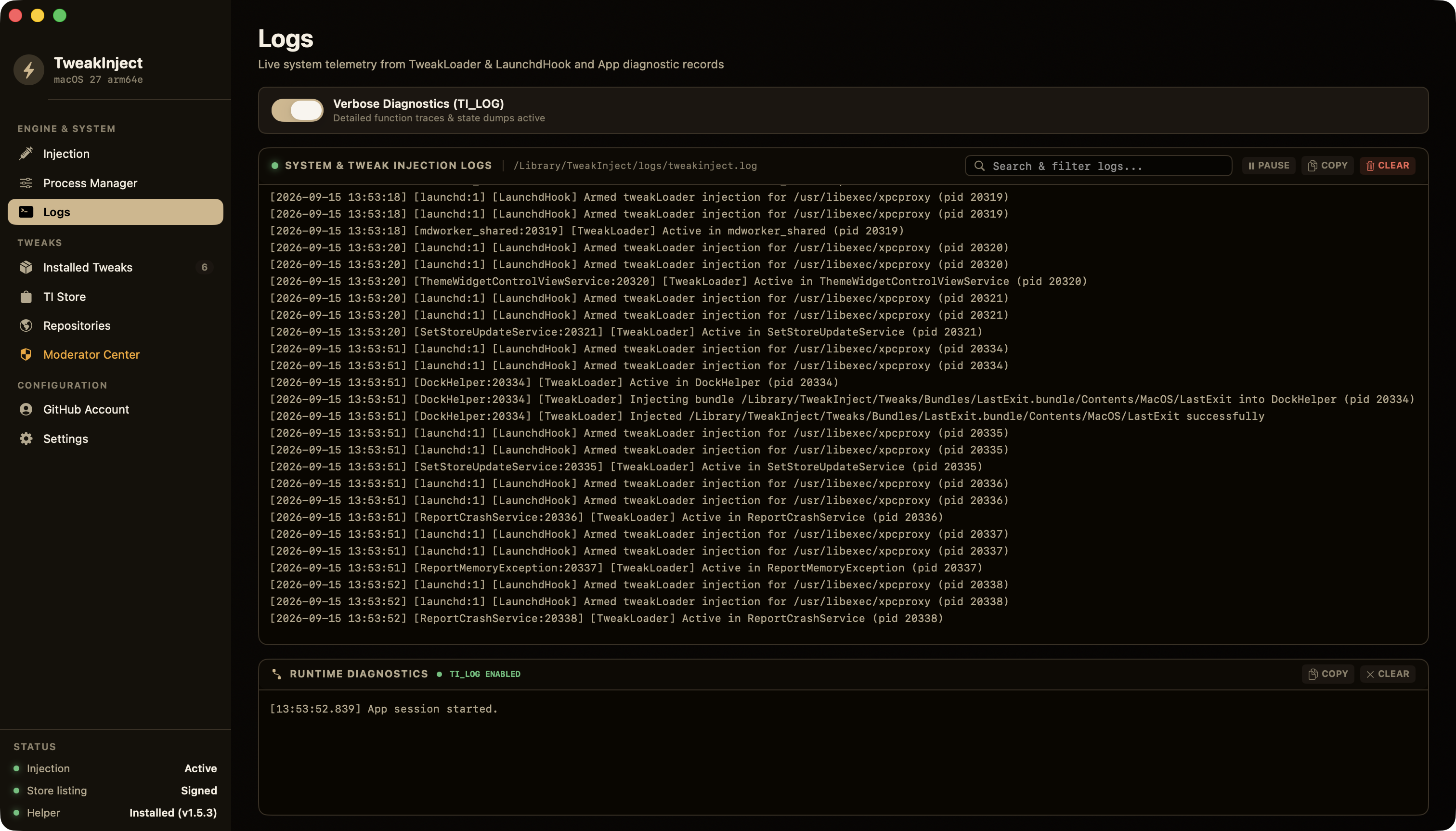Click log line Active in SetStoreUpdateService pid 20321

click(625, 332)
